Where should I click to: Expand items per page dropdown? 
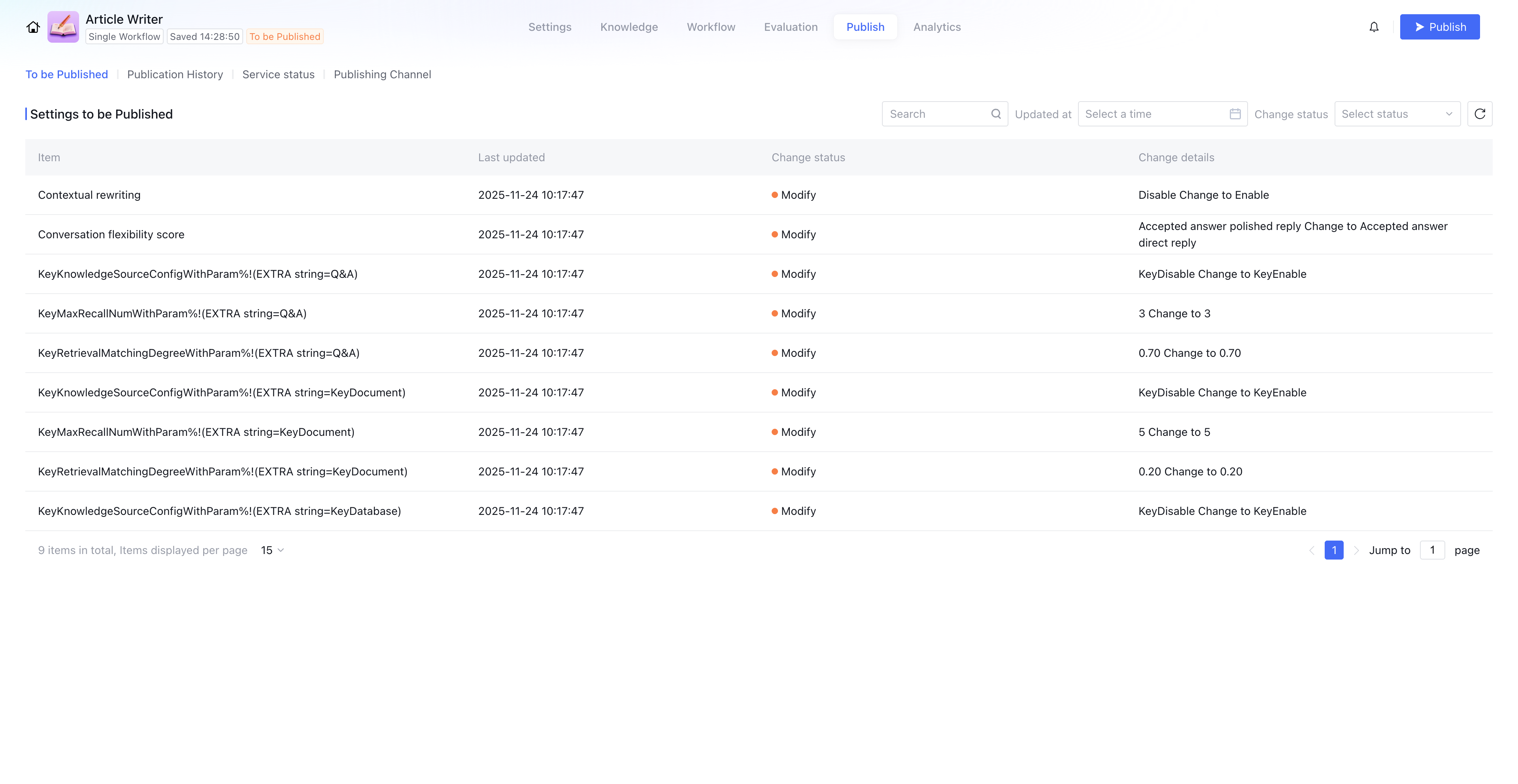[272, 550]
